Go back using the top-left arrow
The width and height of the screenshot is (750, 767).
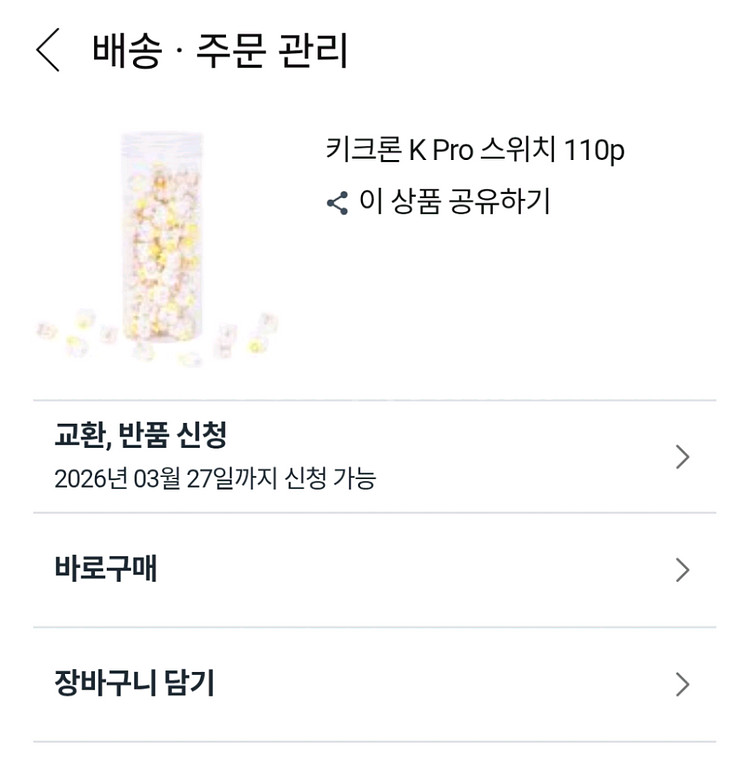pos(48,51)
